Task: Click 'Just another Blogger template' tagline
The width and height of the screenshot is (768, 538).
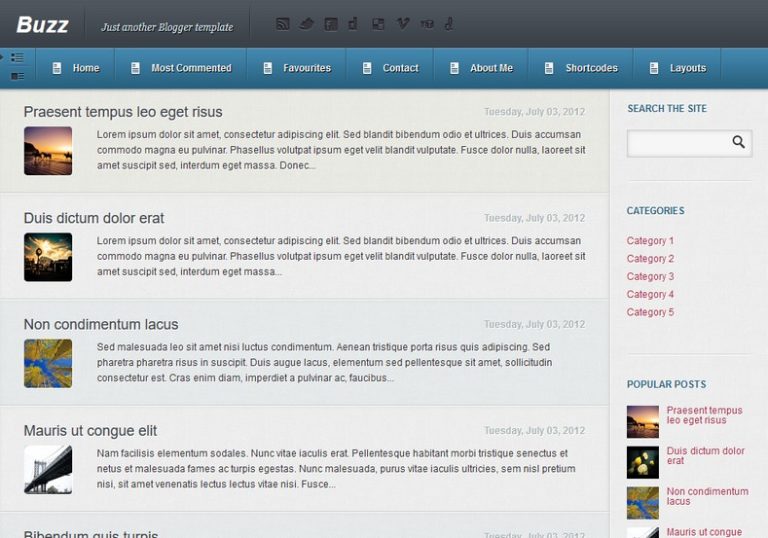Action: tap(167, 27)
